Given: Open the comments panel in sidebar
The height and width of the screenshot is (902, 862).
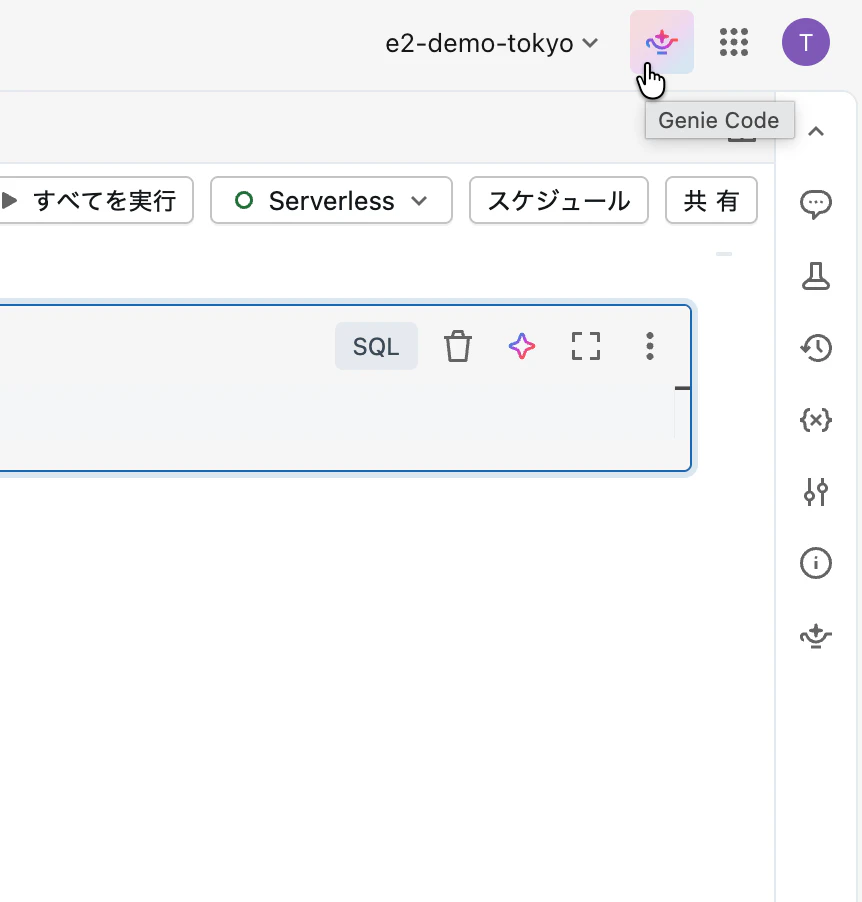Looking at the screenshot, I should tap(816, 204).
